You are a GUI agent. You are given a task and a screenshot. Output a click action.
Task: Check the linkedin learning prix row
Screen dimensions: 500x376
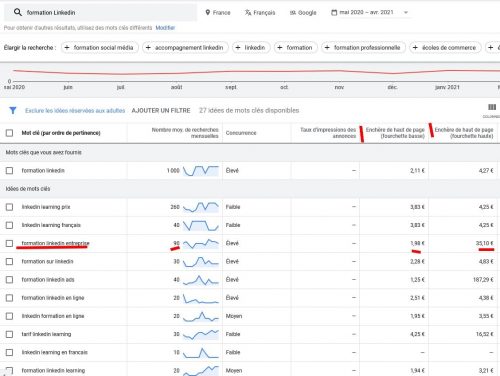point(9,207)
